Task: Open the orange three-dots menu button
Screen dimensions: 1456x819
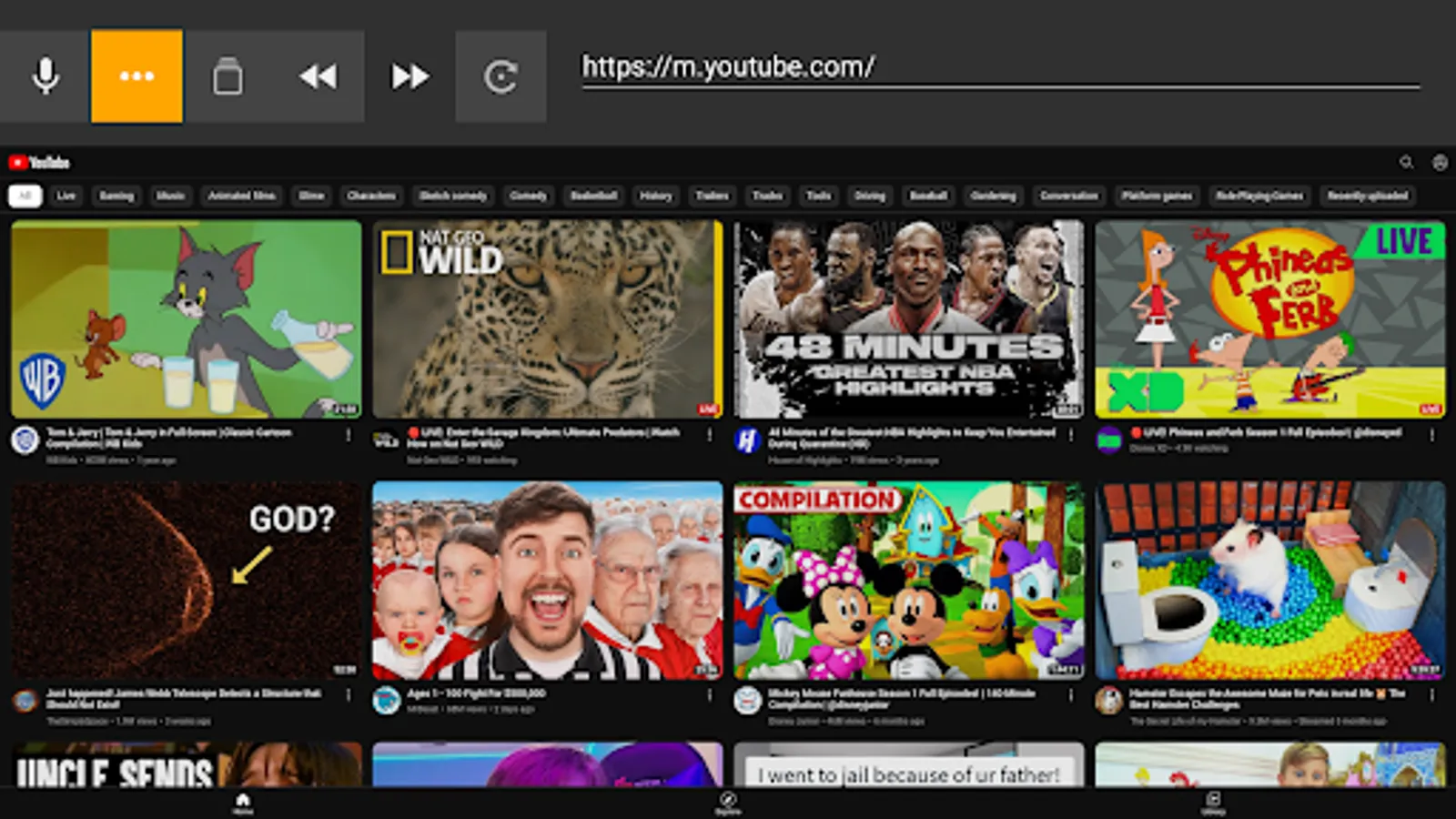Action: point(136,76)
